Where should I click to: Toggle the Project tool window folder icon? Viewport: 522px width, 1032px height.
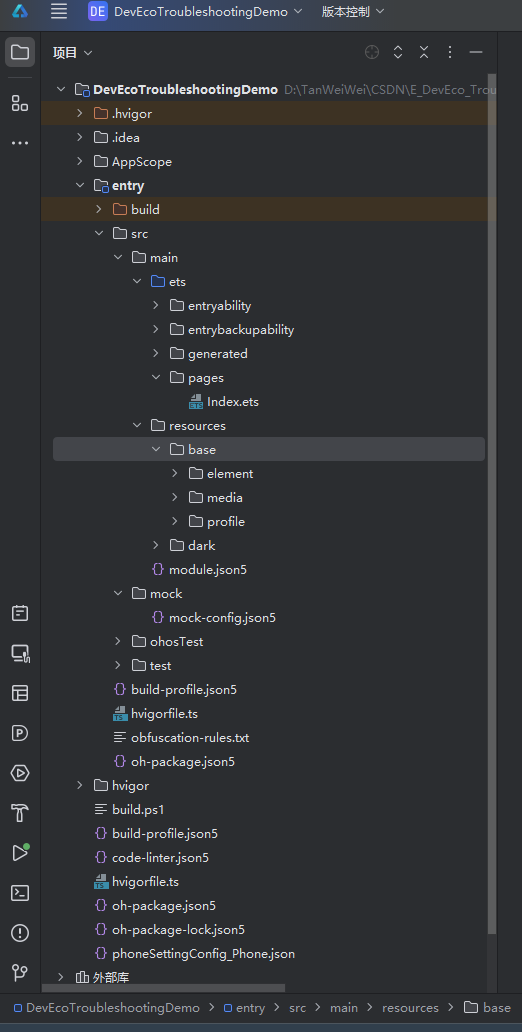20,52
